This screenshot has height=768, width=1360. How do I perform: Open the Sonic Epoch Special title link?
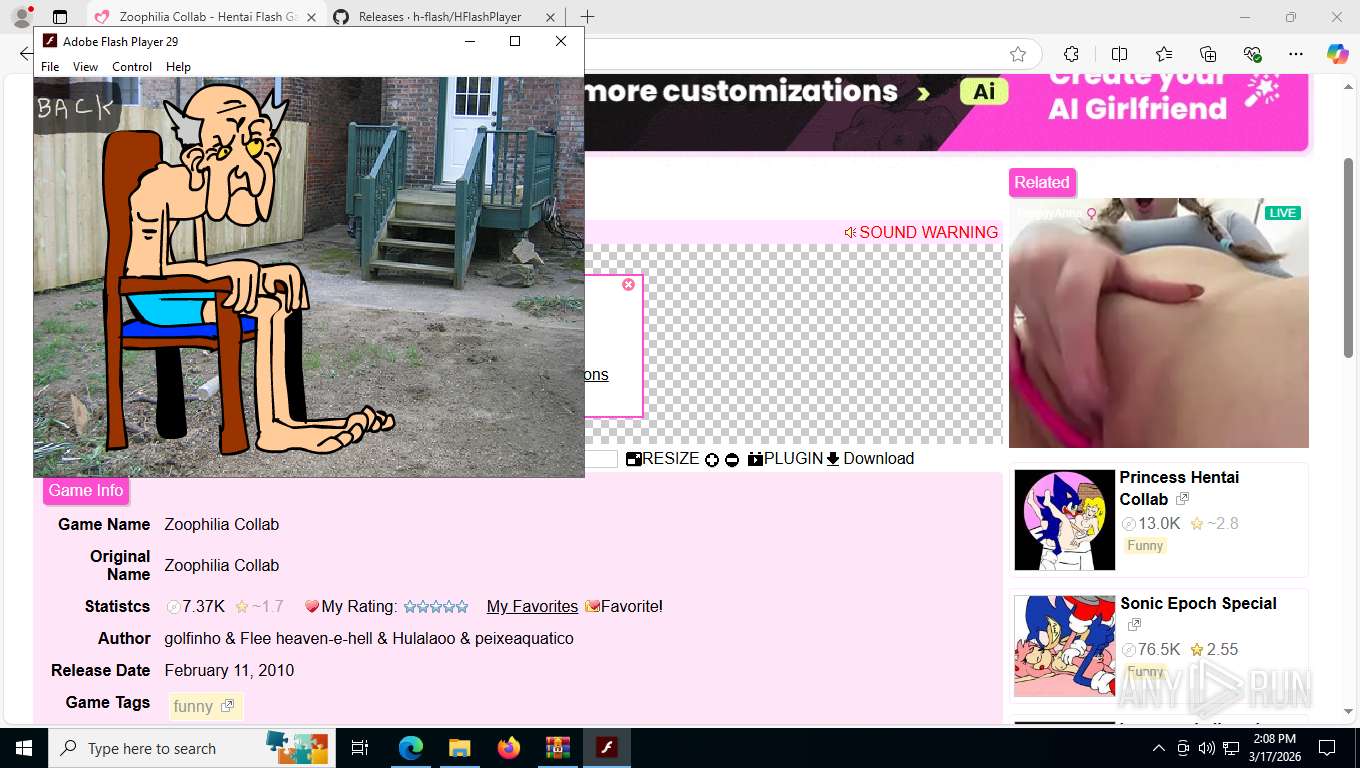pyautogui.click(x=1198, y=603)
